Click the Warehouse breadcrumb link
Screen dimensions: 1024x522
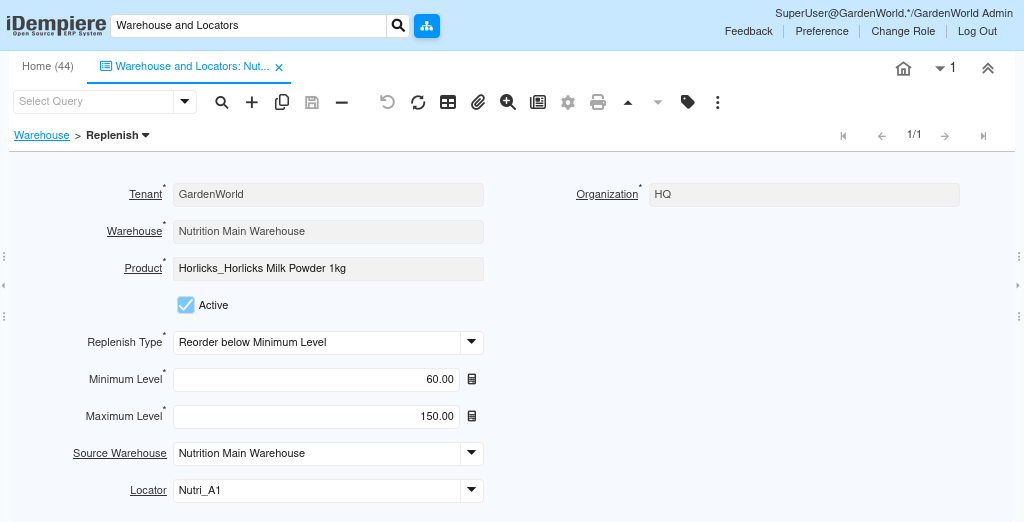pos(42,135)
